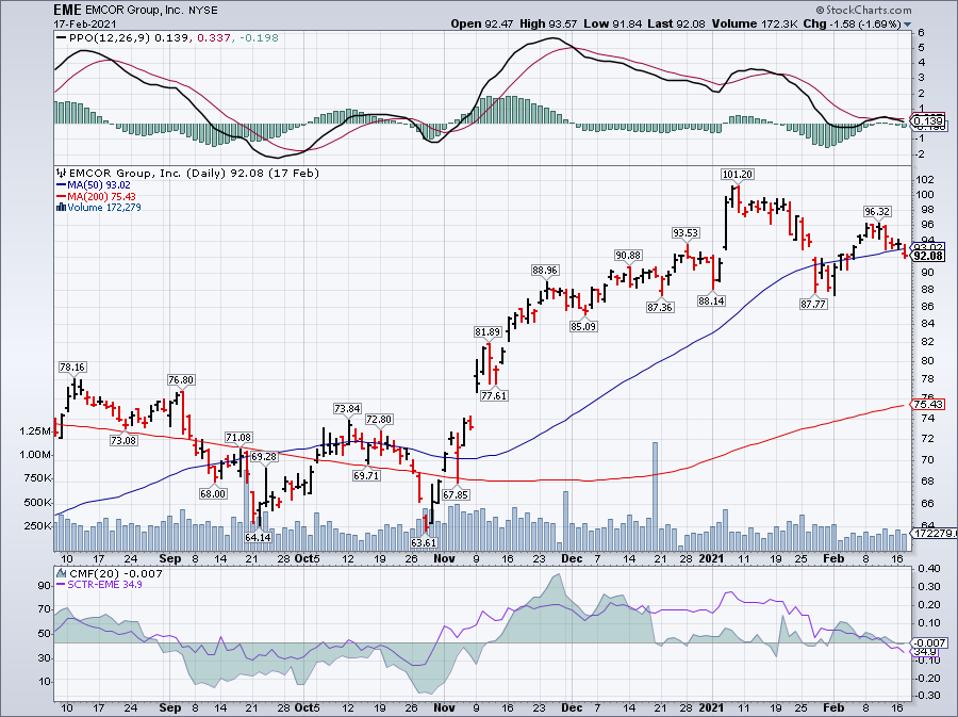Screen dimensions: 958x717
Task: Click the Open 92.47 value
Action: (483, 24)
